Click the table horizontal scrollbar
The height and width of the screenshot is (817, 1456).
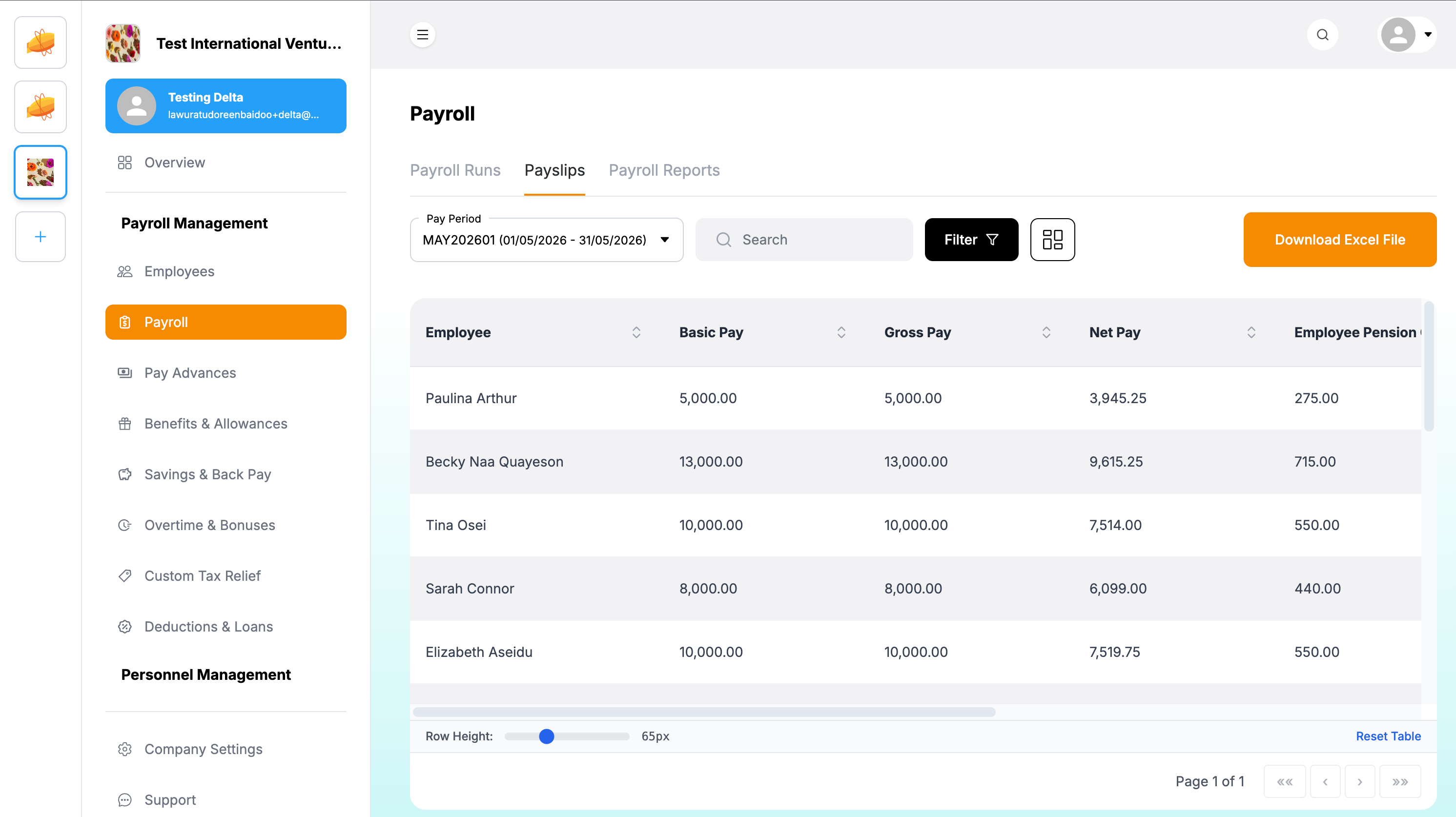coord(704,712)
